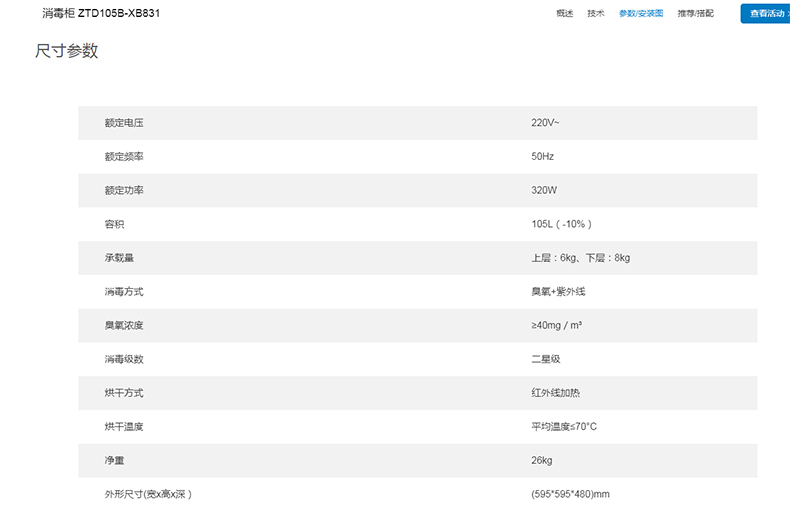This screenshot has height=530, width=790.
Task: Select the value (595*595*480)mm
Action: pos(570,494)
